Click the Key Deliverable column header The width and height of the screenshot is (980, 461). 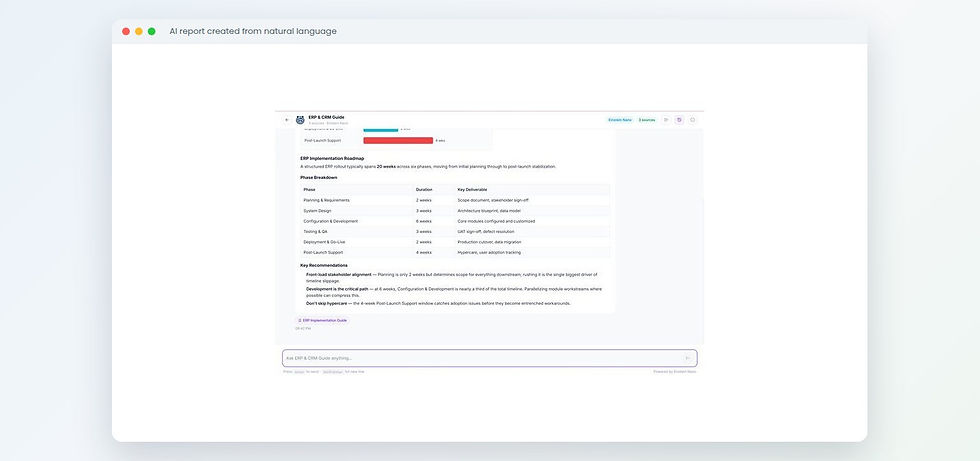[x=472, y=189]
